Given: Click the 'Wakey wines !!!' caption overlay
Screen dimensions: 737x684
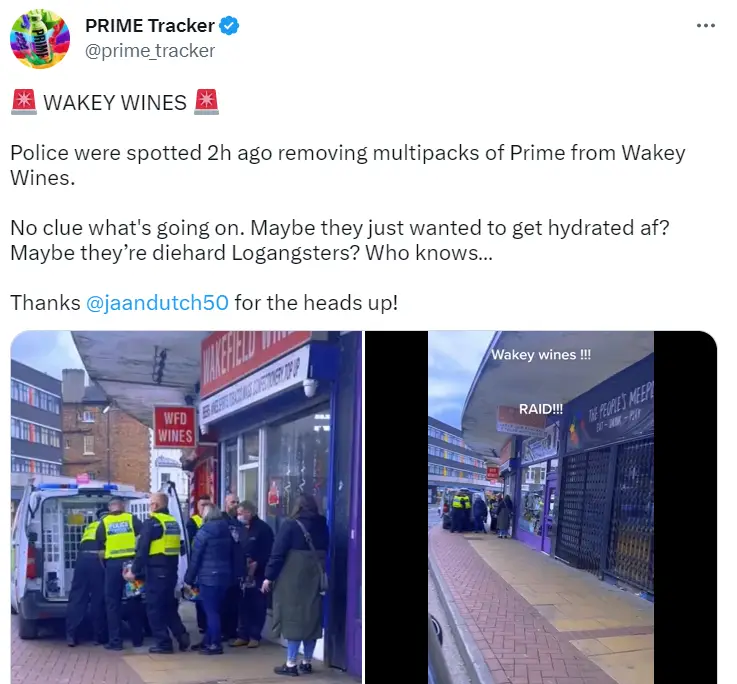Looking at the screenshot, I should (x=541, y=354).
